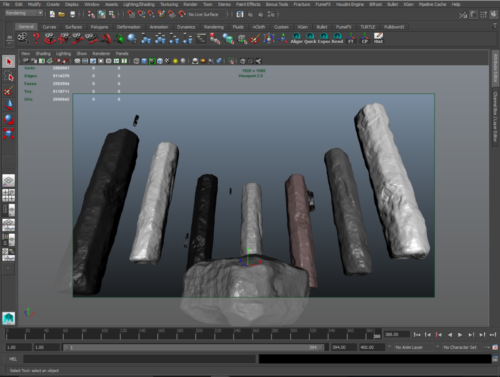The image size is (500, 377).
Task: Pick the Move tool (blue cone)
Action: click(x=9, y=105)
